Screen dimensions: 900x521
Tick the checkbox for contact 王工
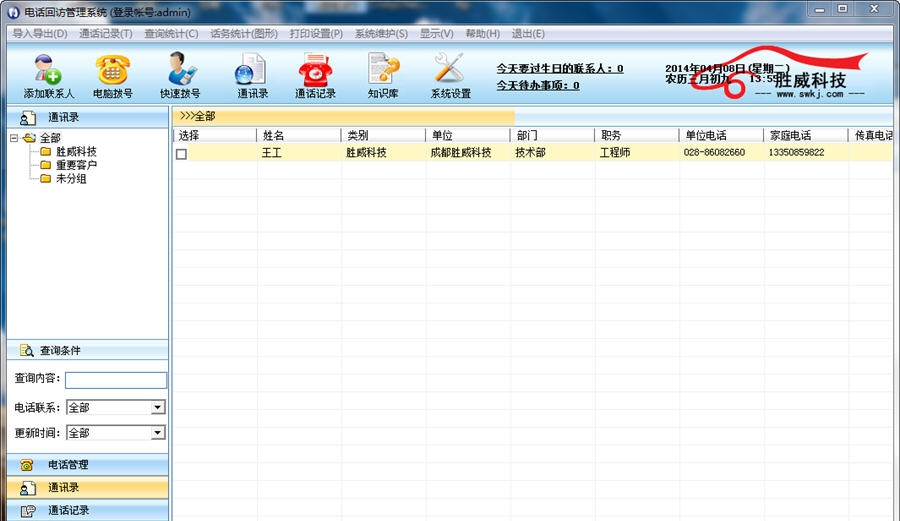click(181, 154)
